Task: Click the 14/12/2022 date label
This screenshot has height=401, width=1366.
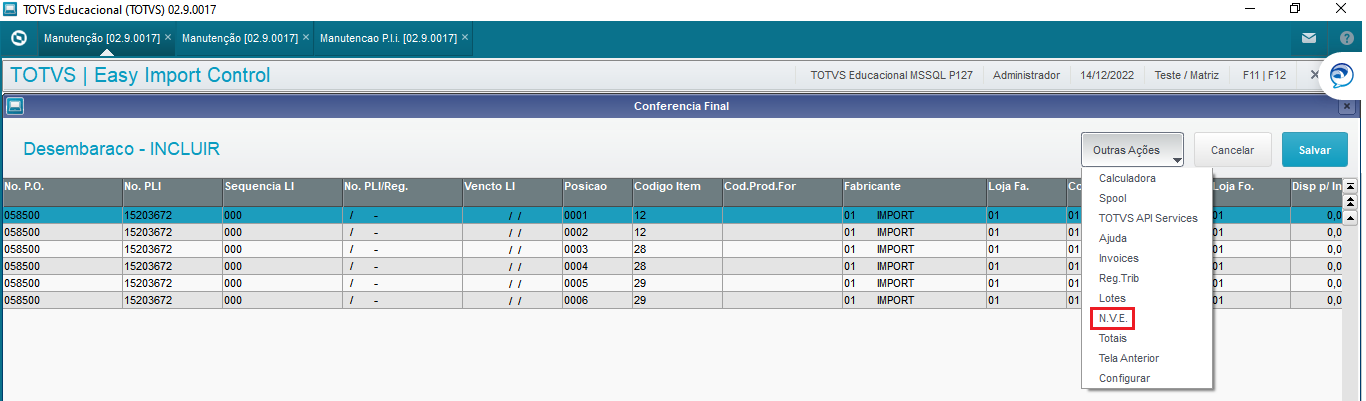Action: click(1107, 75)
